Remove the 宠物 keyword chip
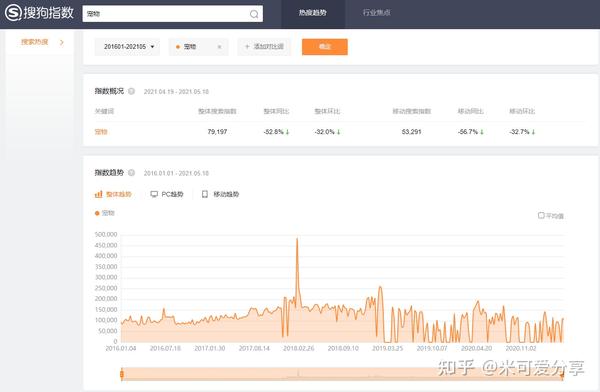 219,47
